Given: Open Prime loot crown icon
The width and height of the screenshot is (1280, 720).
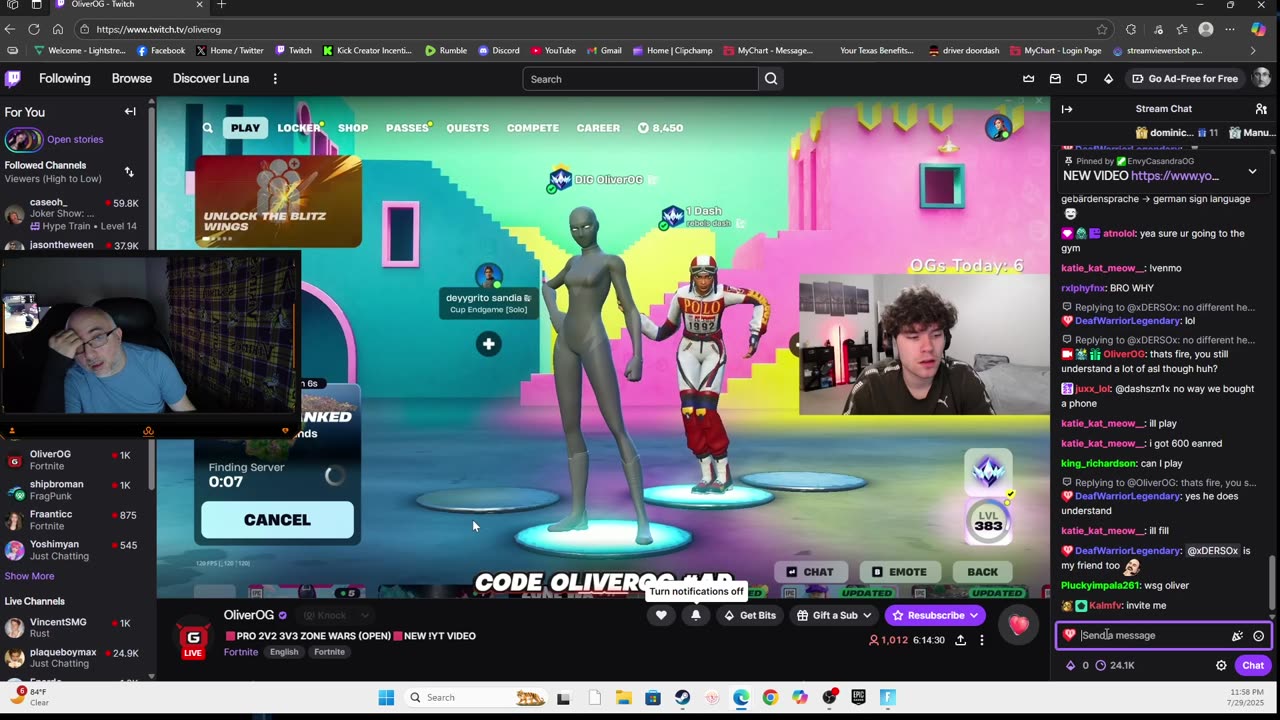Looking at the screenshot, I should pos(1028,79).
